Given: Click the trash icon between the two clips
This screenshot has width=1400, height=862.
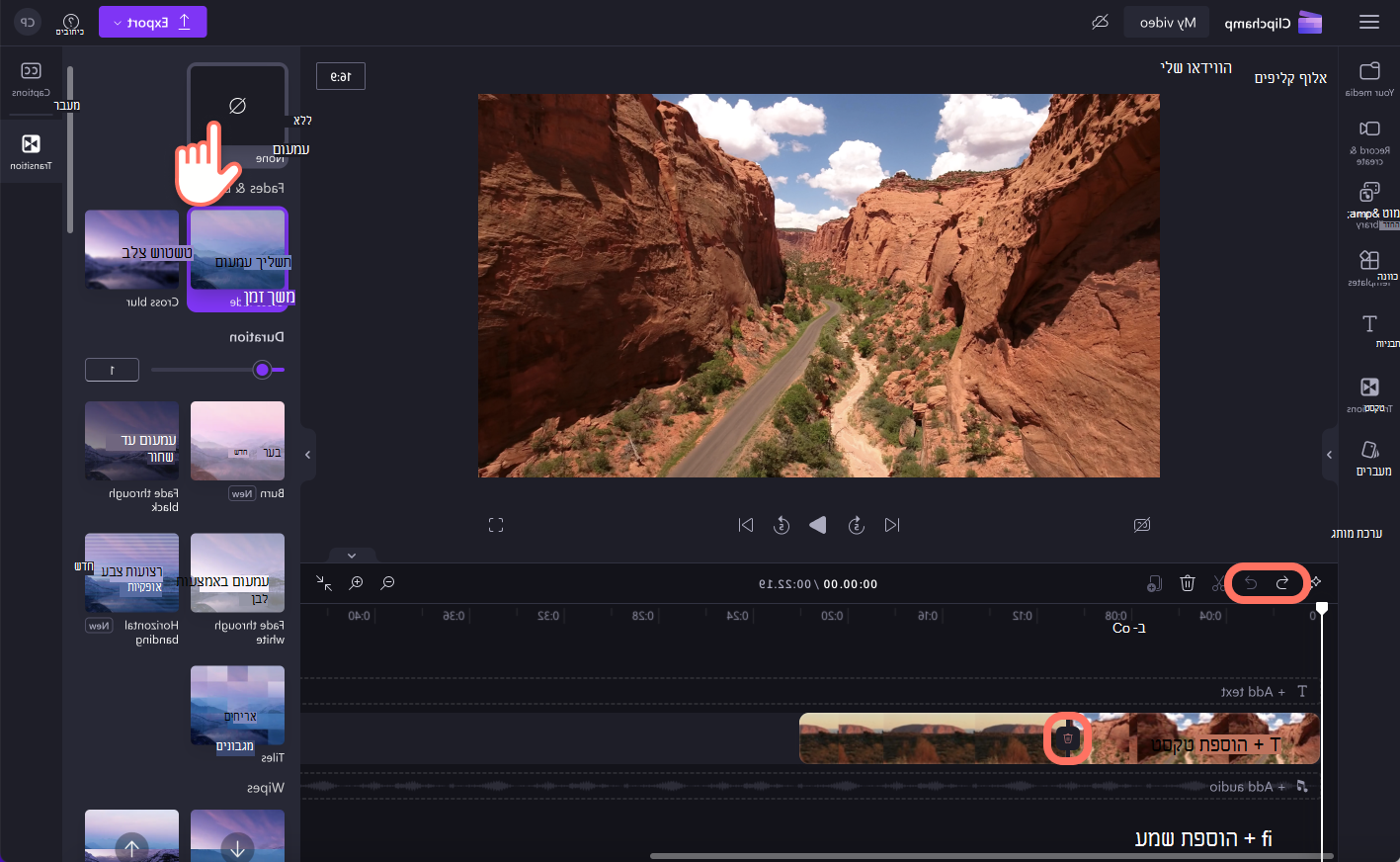Looking at the screenshot, I should (x=1068, y=738).
